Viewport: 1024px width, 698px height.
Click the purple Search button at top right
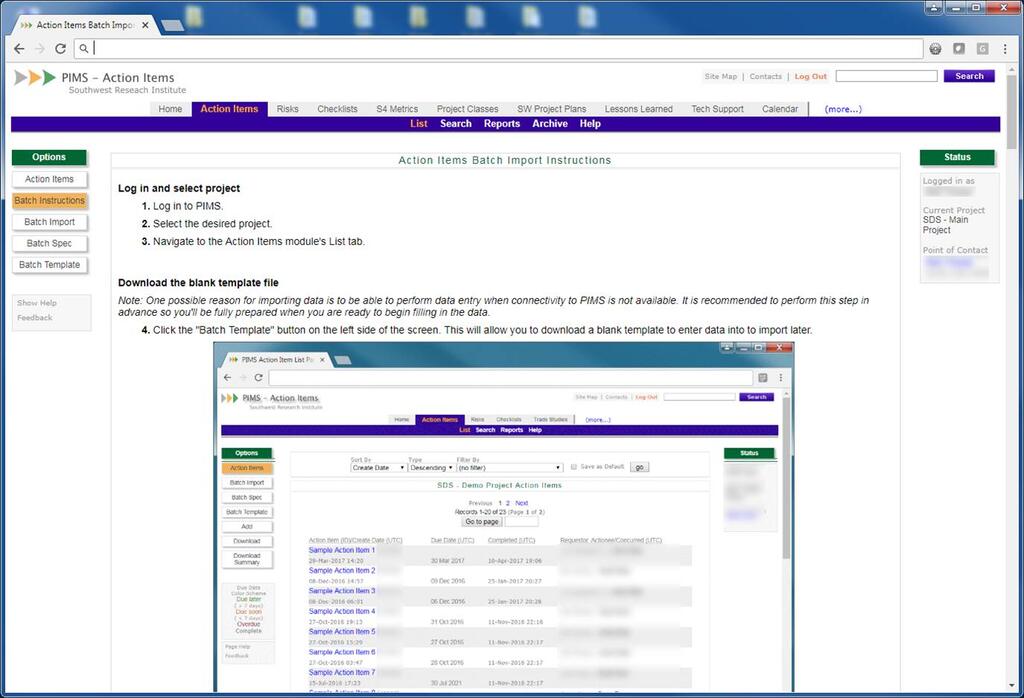(969, 76)
